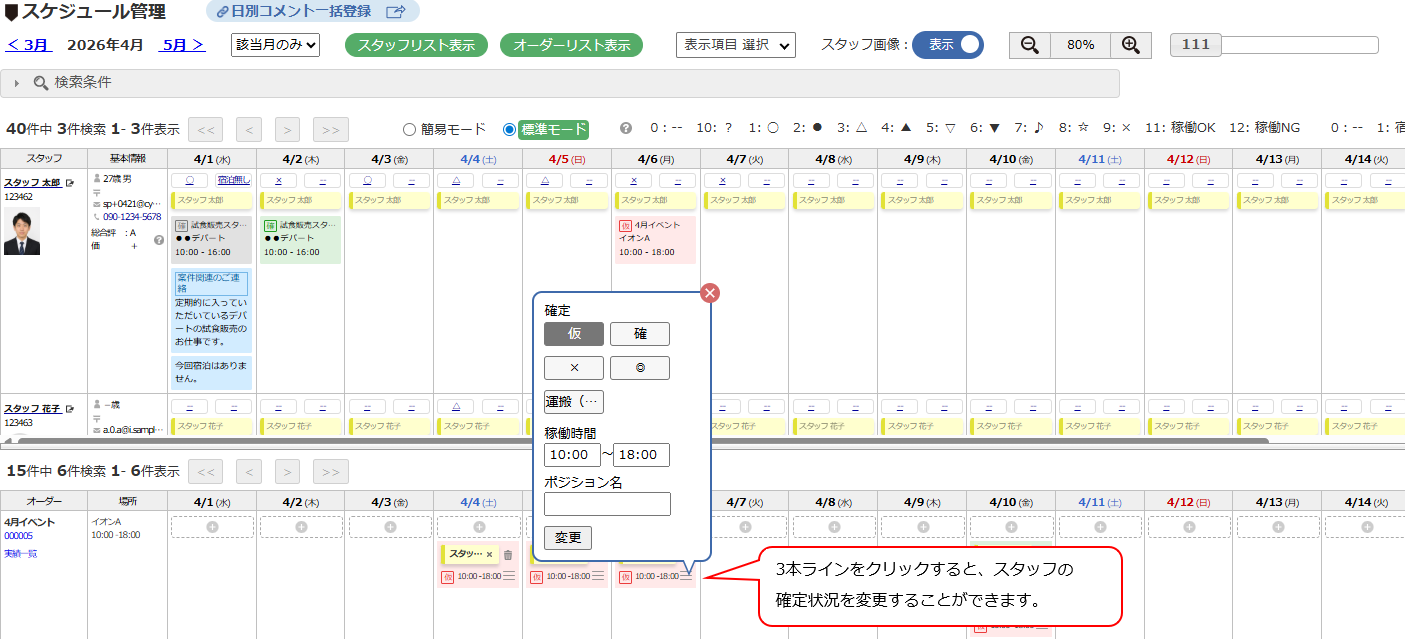The width and height of the screenshot is (1405, 639).
Task: Change スタッフ 太郎 4/4 △ status
Action: (x=456, y=181)
